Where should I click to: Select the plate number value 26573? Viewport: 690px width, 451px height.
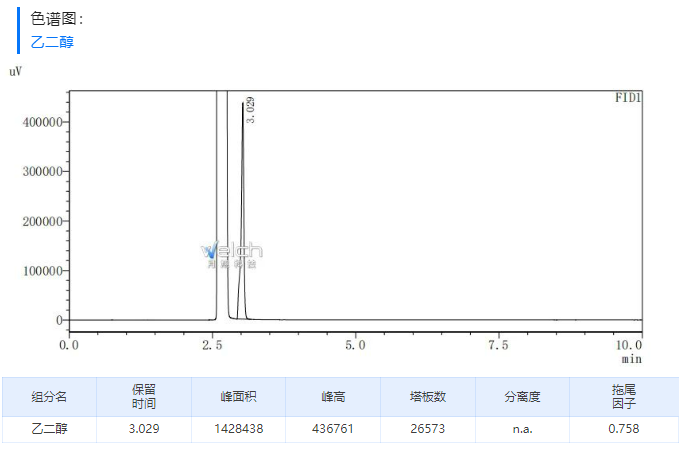(428, 429)
